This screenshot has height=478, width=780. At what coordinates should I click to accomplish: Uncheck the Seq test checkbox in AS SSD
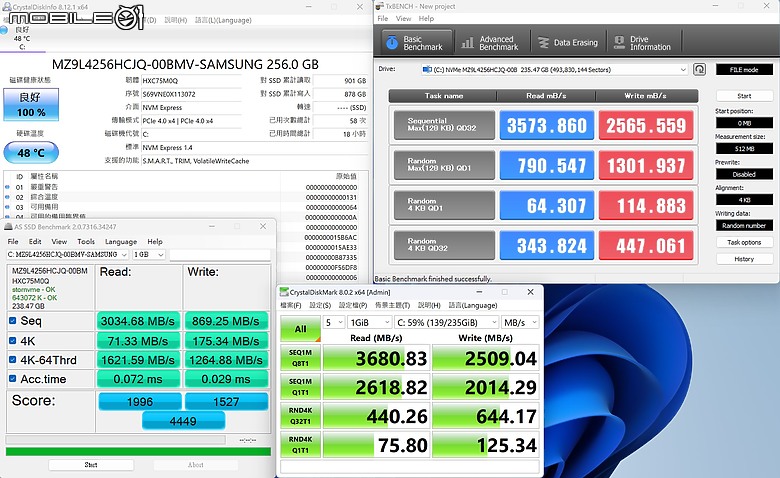pos(12,321)
